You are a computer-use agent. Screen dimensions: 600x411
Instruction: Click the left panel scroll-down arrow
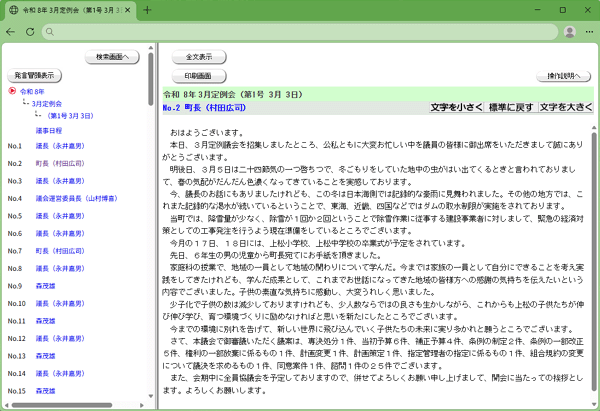151,396
